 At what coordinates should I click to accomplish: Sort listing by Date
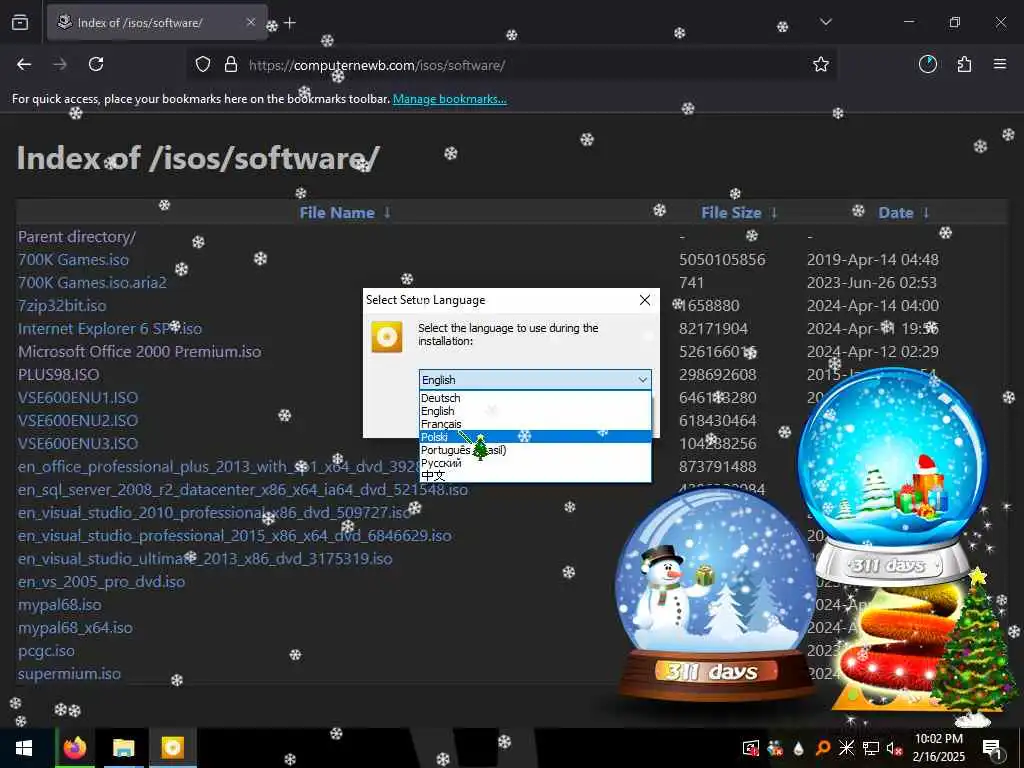(895, 213)
